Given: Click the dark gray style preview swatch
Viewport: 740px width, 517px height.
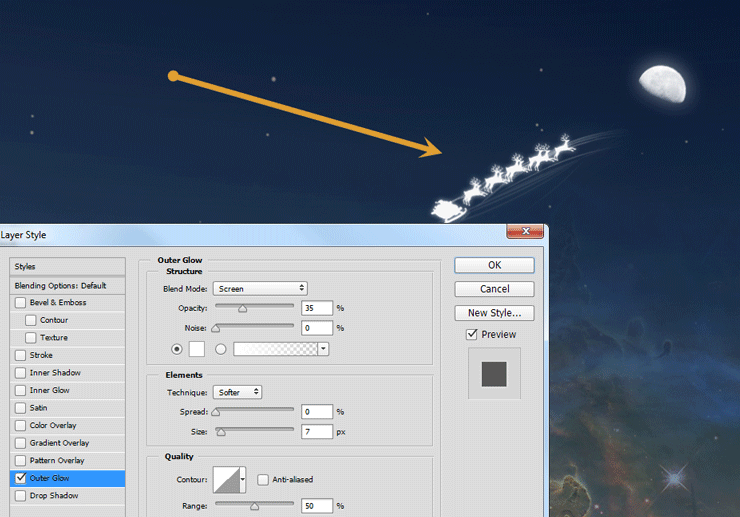Looking at the screenshot, I should [494, 374].
